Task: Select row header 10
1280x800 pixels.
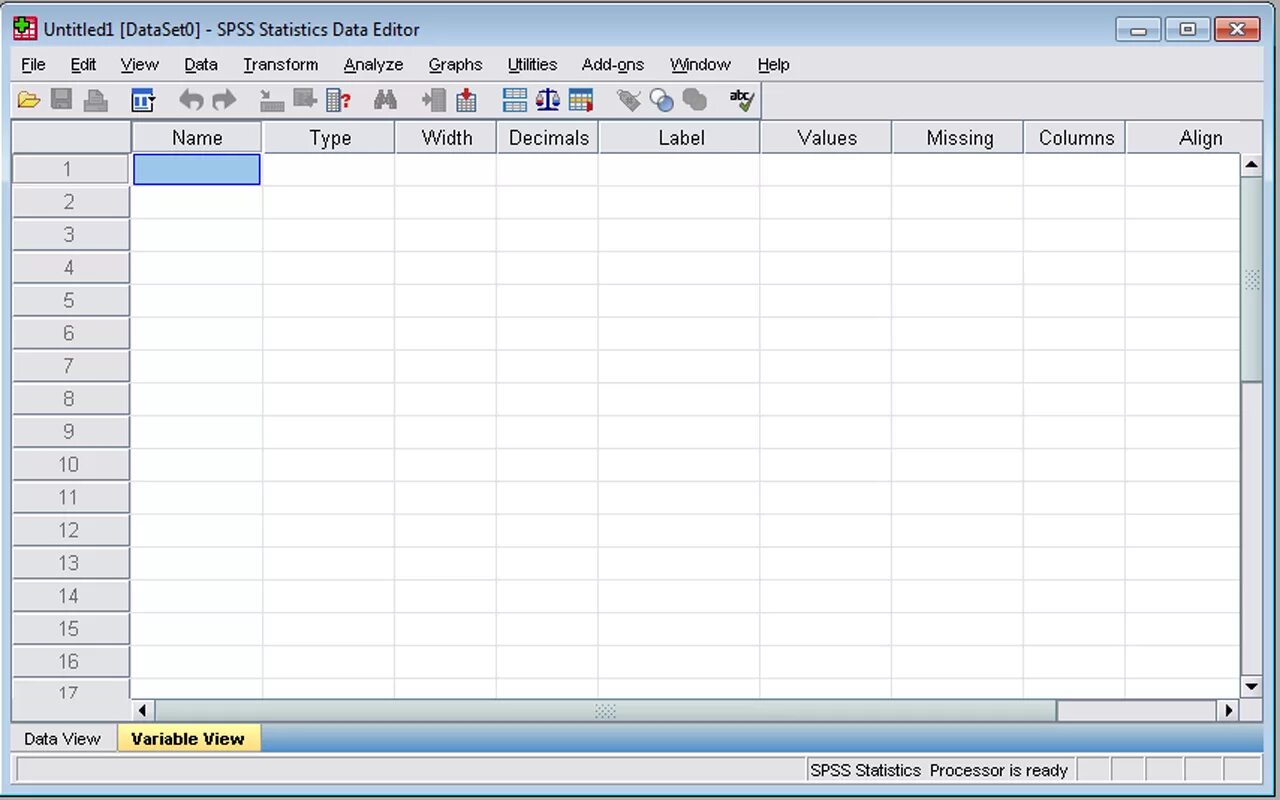Action: coord(71,464)
